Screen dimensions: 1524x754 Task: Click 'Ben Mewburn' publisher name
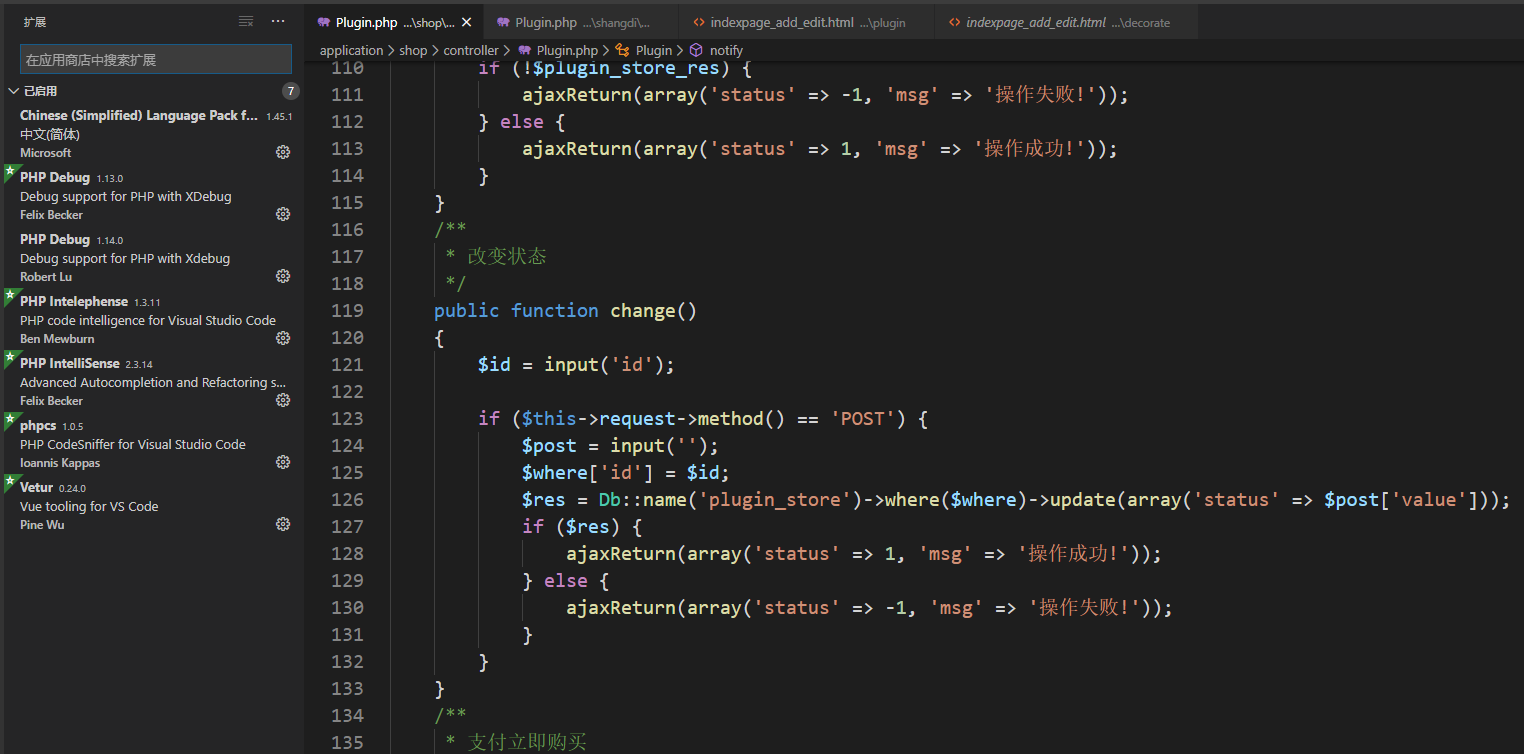click(x=57, y=339)
